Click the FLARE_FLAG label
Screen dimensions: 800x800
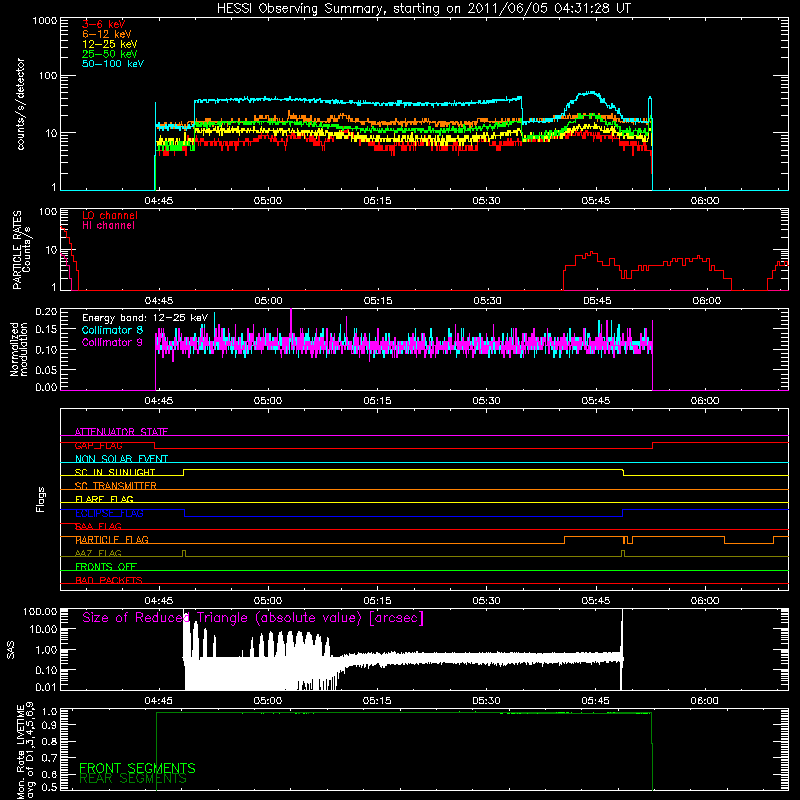tap(104, 499)
